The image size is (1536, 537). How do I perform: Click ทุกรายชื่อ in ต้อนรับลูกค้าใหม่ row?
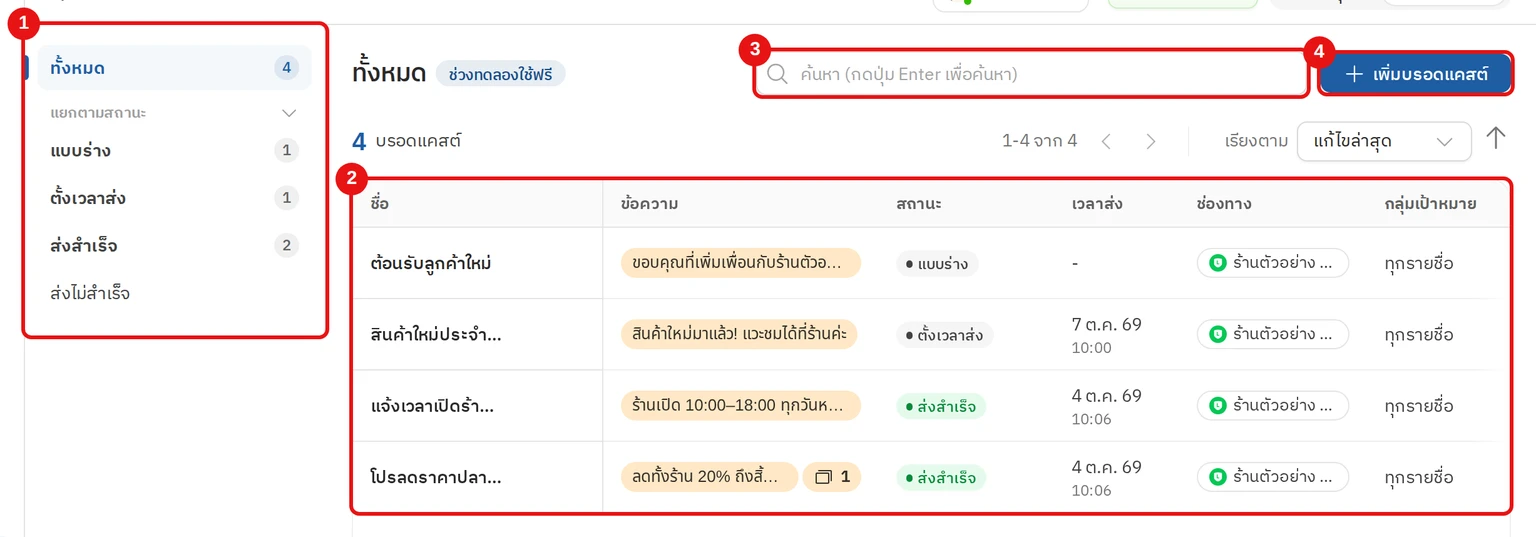[x=1419, y=264]
